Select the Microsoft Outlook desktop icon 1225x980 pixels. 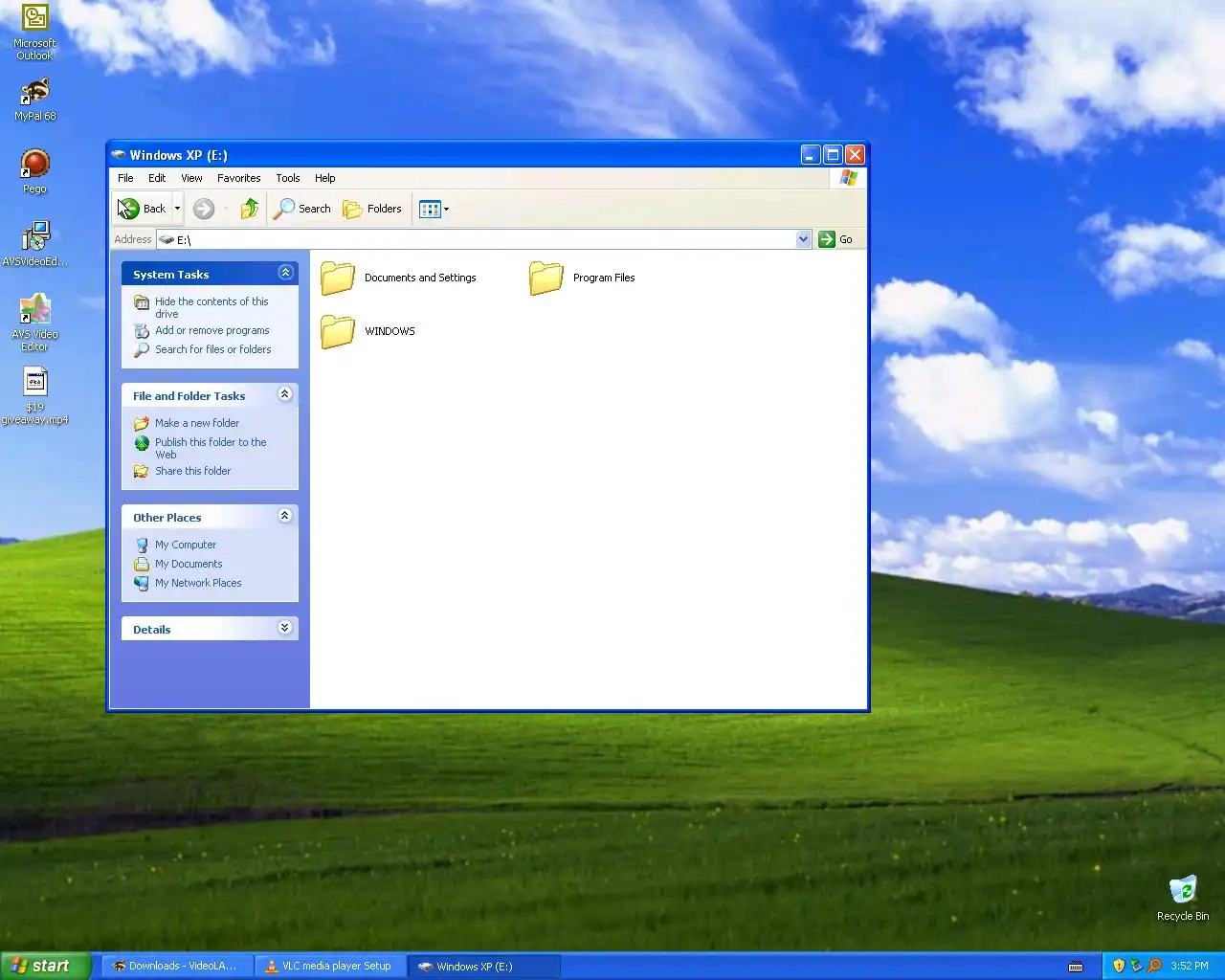tap(34, 33)
